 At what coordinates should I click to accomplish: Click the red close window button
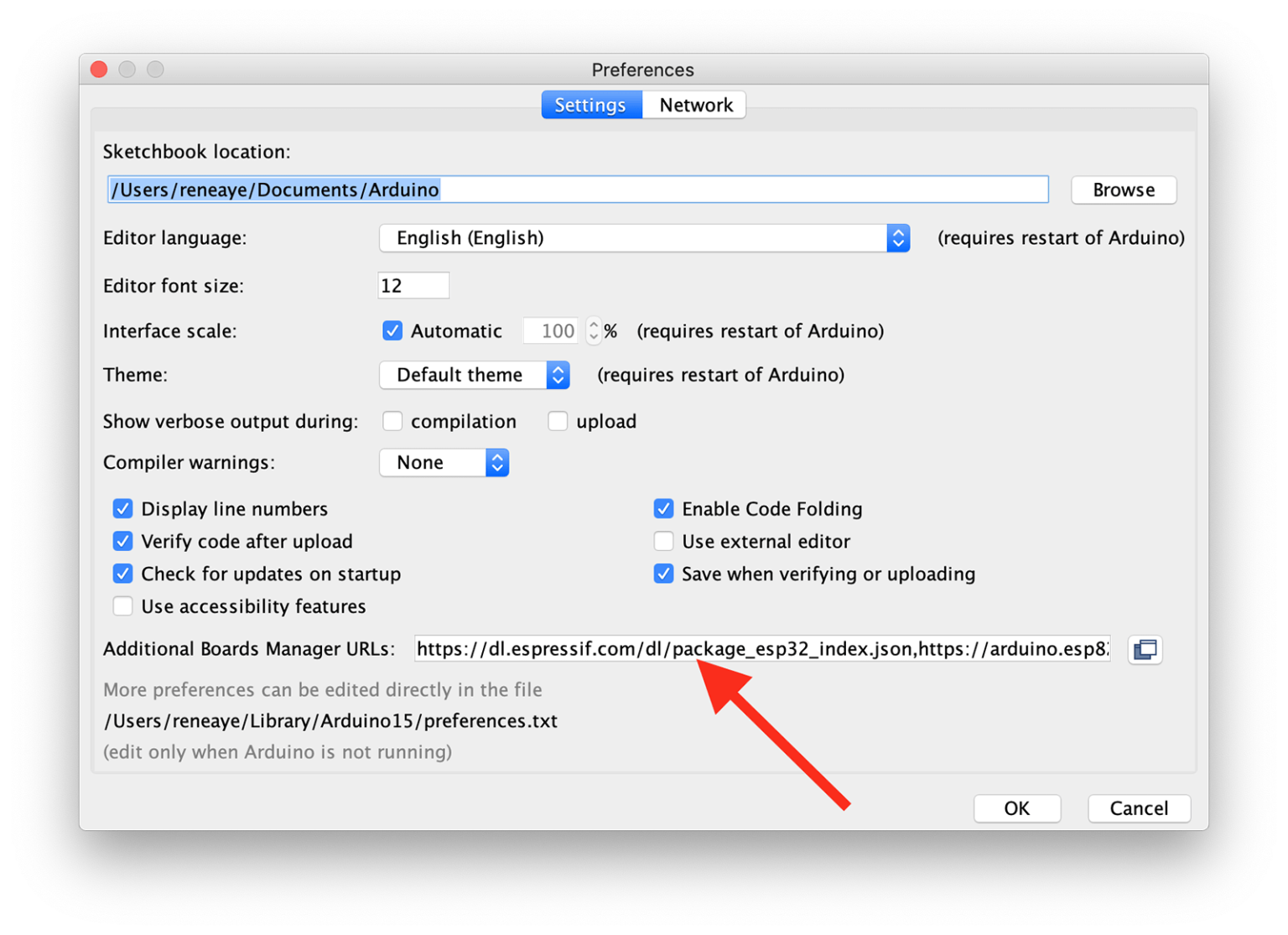coord(99,70)
